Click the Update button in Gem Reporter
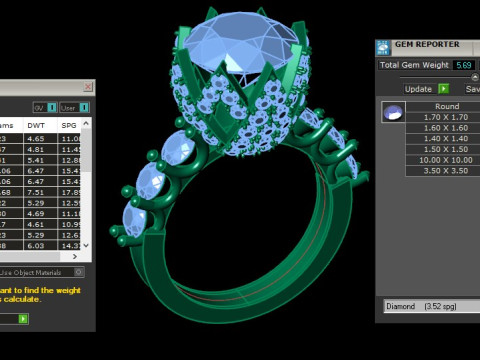This screenshot has width=480, height=360. coord(427,89)
